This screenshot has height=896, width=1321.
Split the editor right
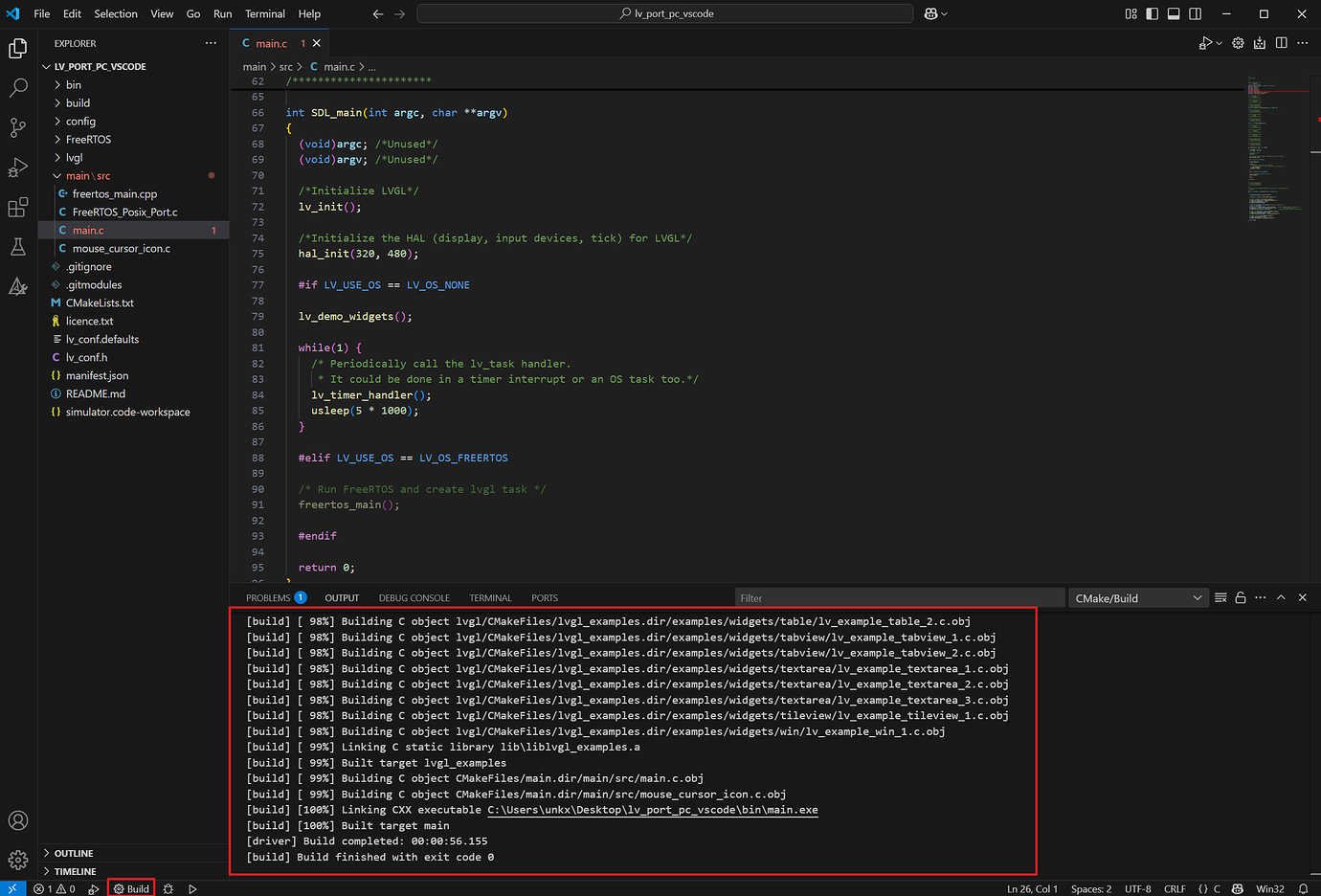point(1281,43)
